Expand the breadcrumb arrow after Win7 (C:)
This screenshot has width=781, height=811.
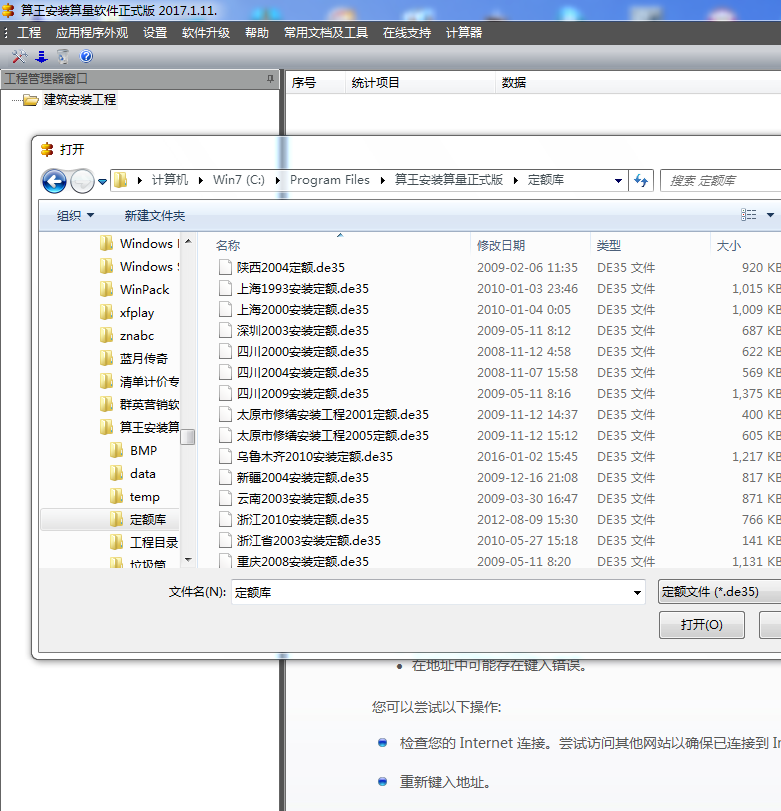(x=277, y=180)
